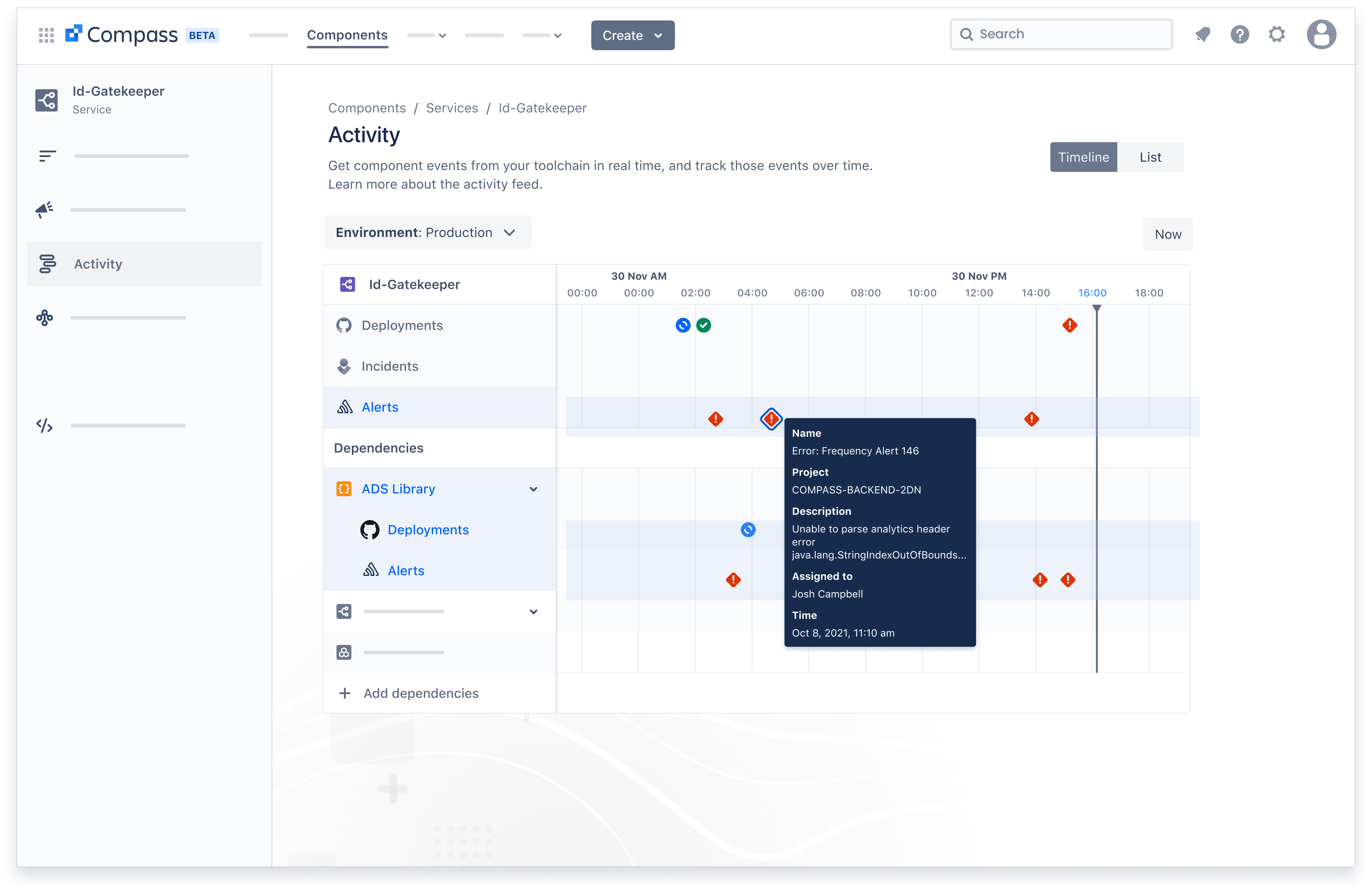Screen dimensions: 1372x893
Task: Click the Incidents icon in the timeline panel
Action: [344, 366]
